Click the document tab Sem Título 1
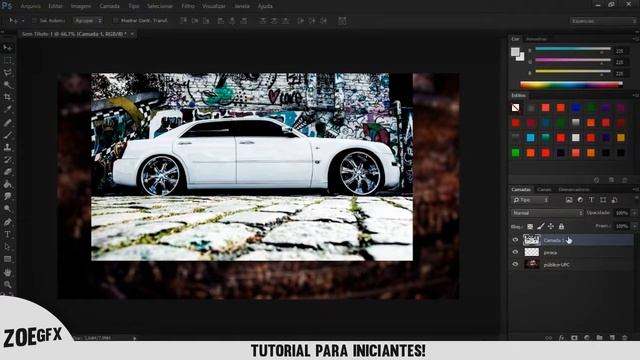 74,34
